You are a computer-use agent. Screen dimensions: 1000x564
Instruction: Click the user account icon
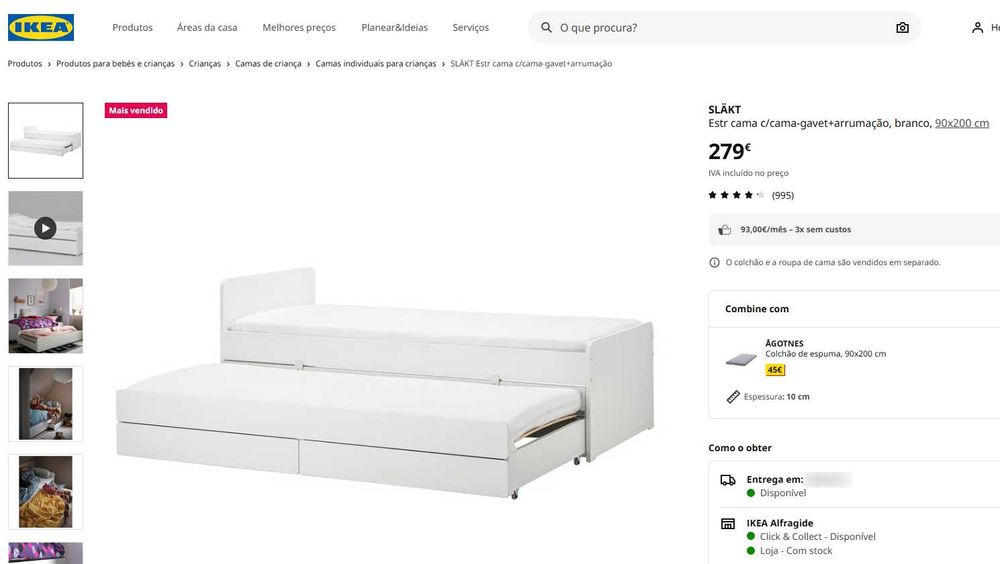click(977, 27)
